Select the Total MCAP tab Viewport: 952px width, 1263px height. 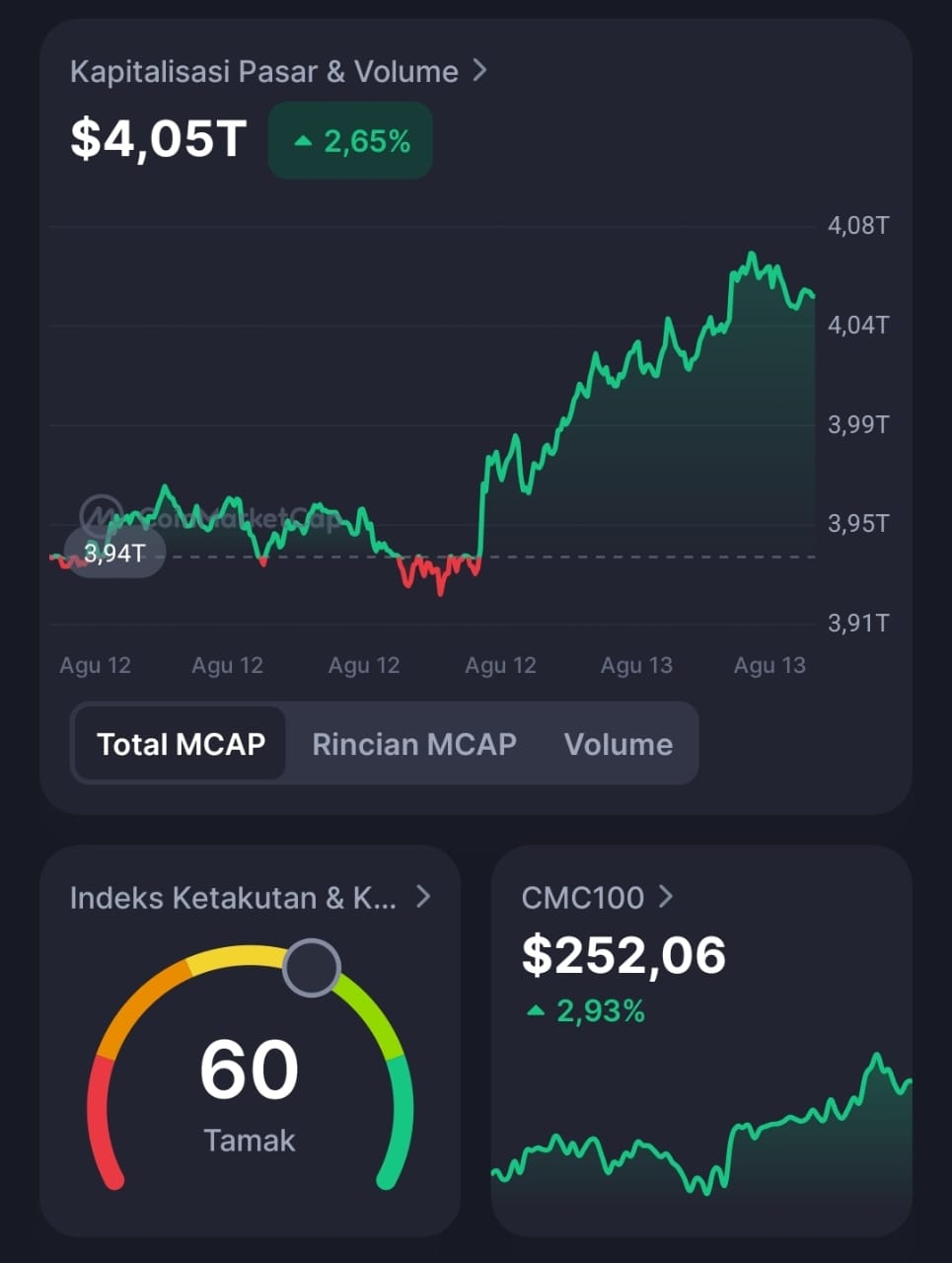tap(181, 744)
